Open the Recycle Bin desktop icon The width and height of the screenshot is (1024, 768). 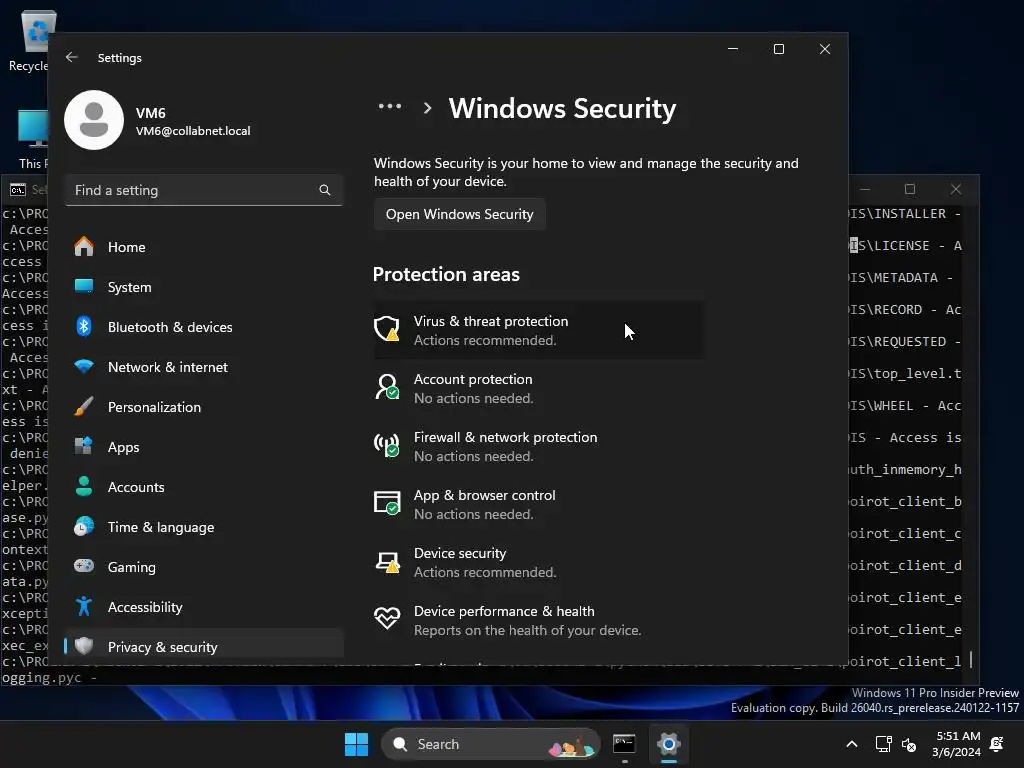click(x=31, y=40)
